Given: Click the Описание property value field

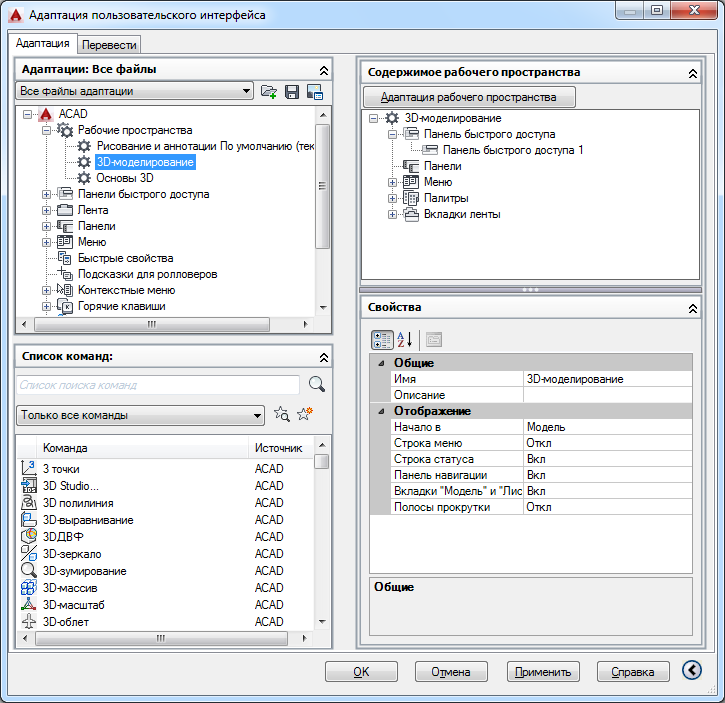Looking at the screenshot, I should coord(608,395).
